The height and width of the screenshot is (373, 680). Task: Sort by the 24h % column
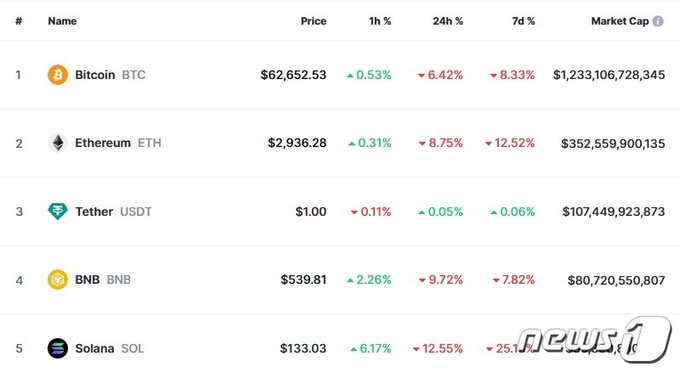[x=448, y=21]
